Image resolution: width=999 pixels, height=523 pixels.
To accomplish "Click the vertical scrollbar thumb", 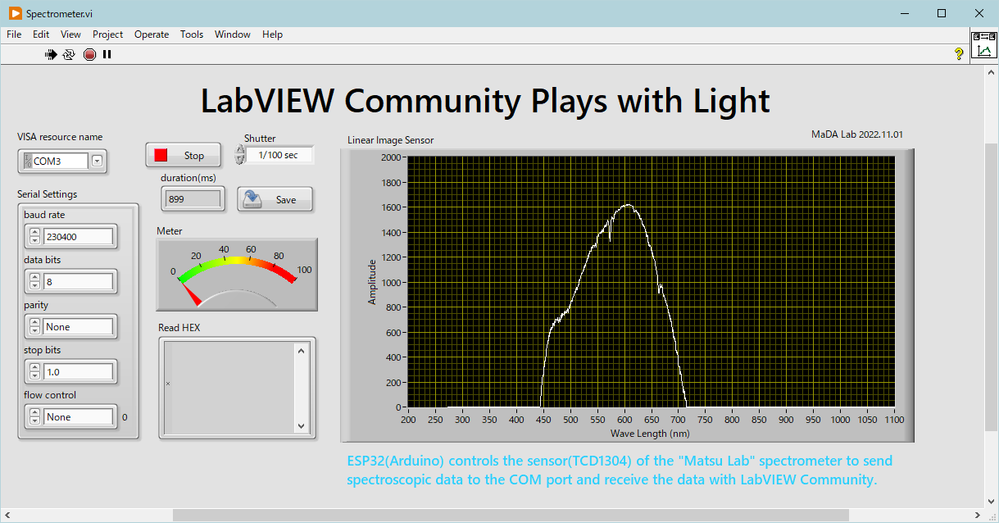I will coord(991,289).
